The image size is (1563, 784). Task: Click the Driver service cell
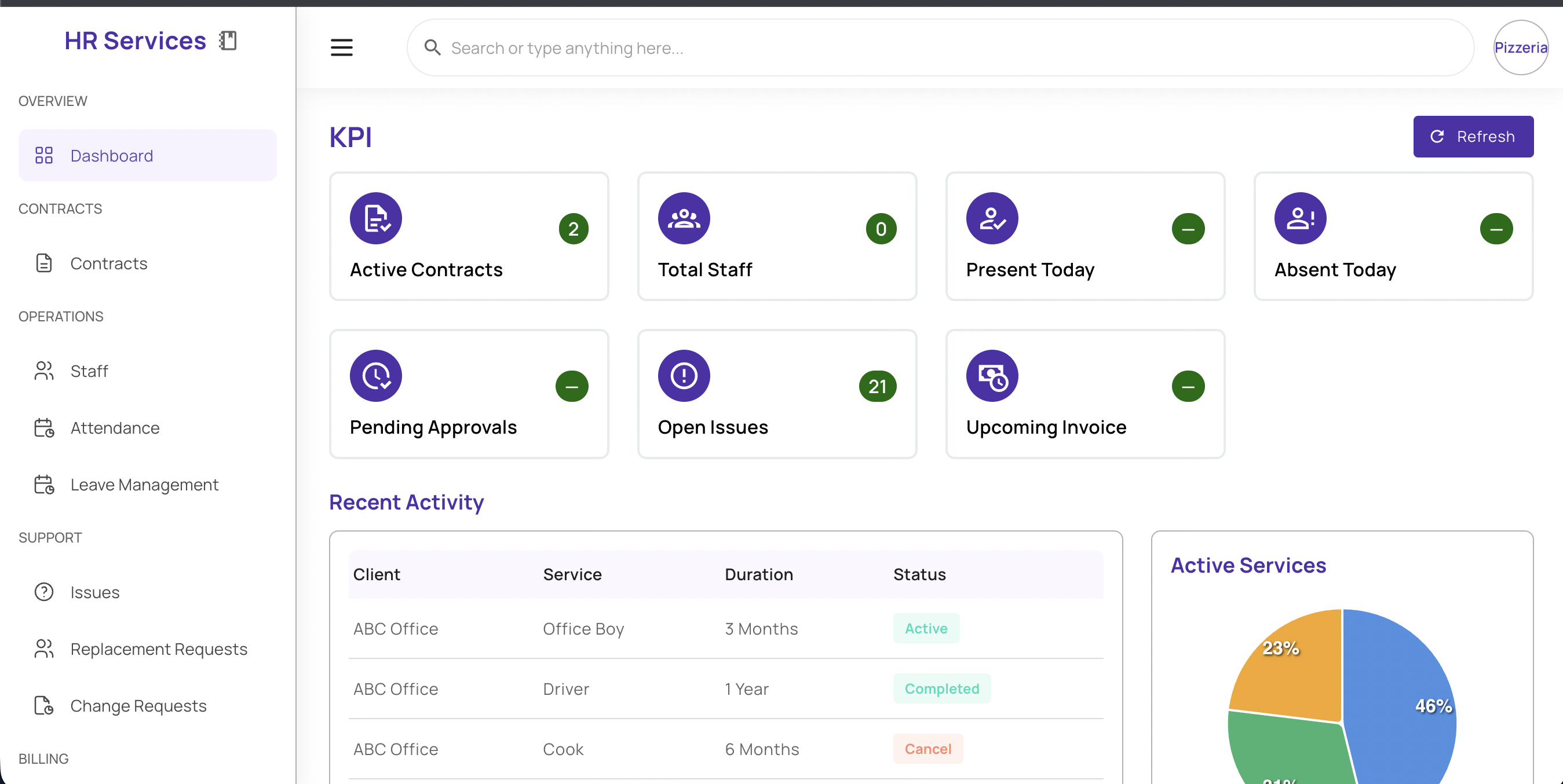[565, 689]
